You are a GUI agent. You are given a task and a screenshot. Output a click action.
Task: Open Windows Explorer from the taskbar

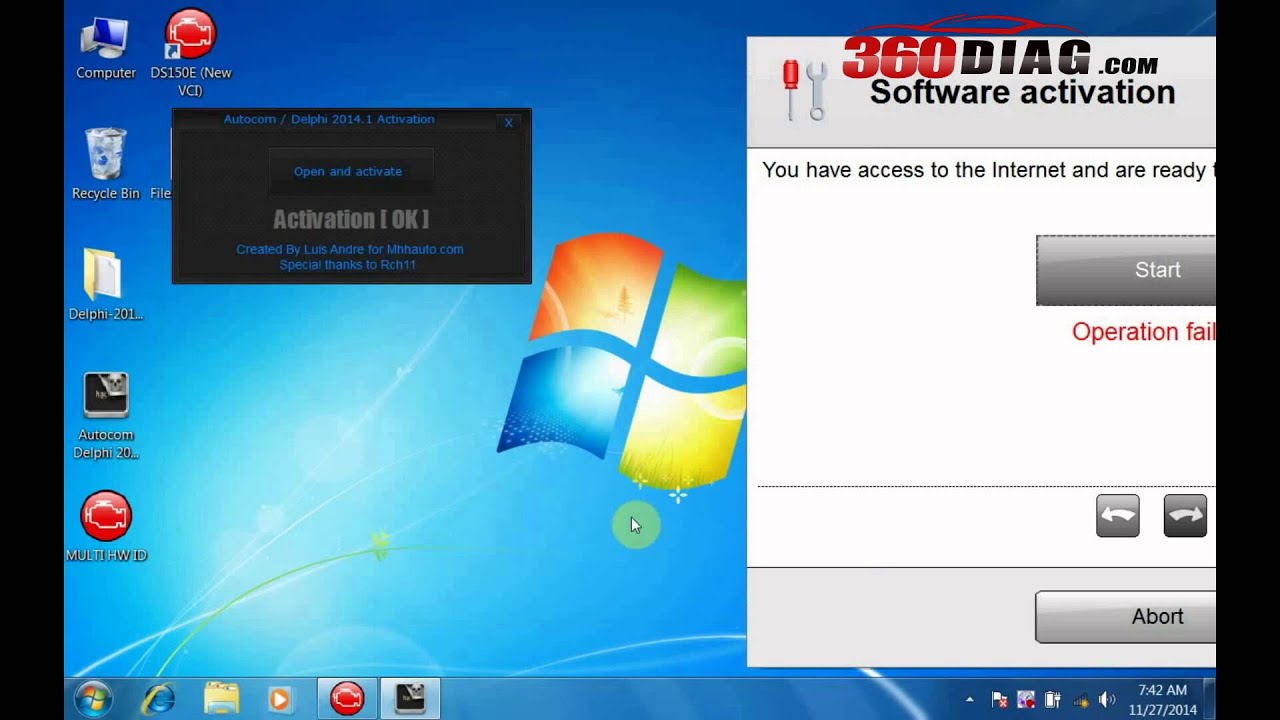pos(221,698)
